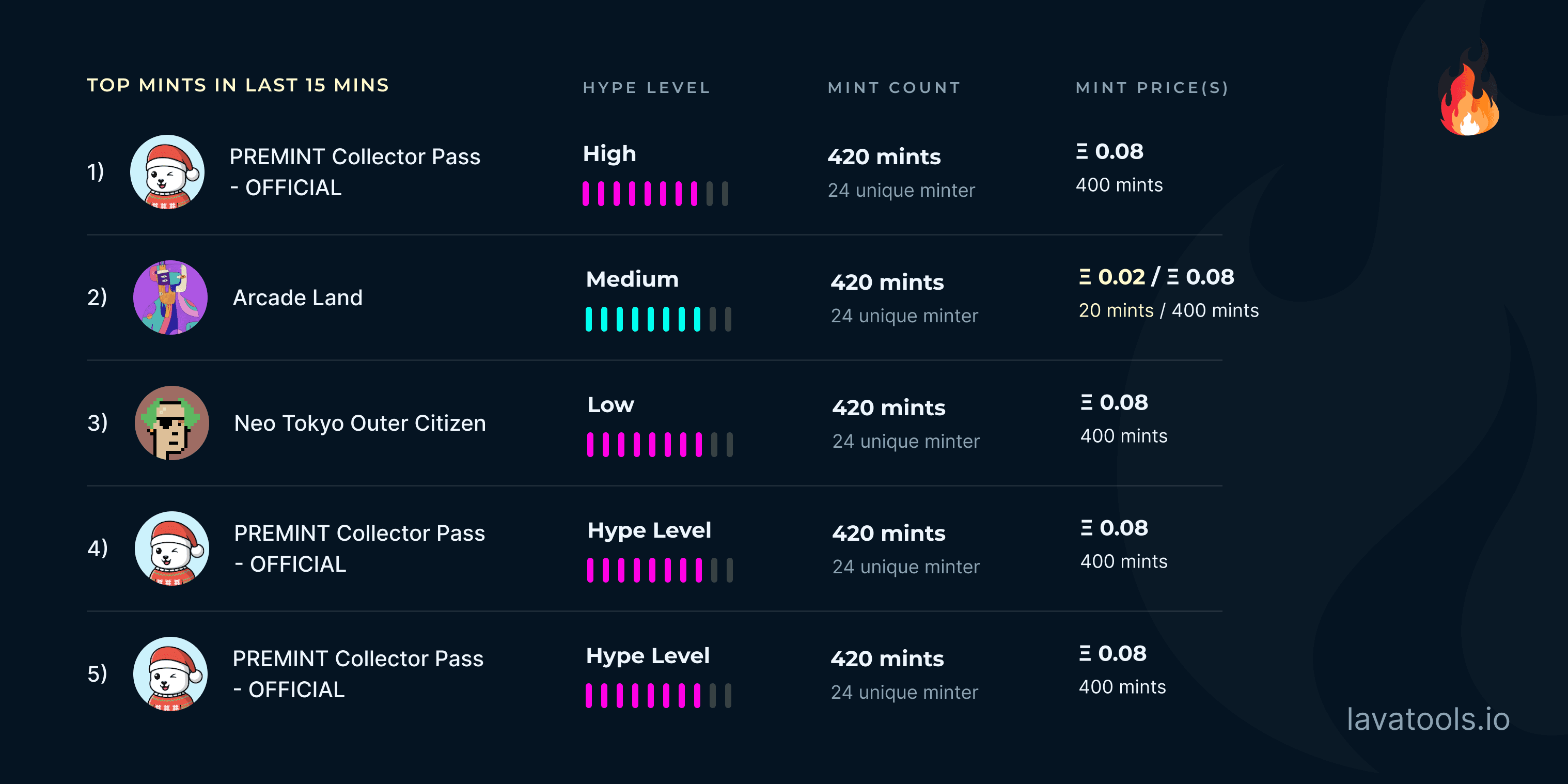Click the Mint Count column header

click(x=894, y=88)
